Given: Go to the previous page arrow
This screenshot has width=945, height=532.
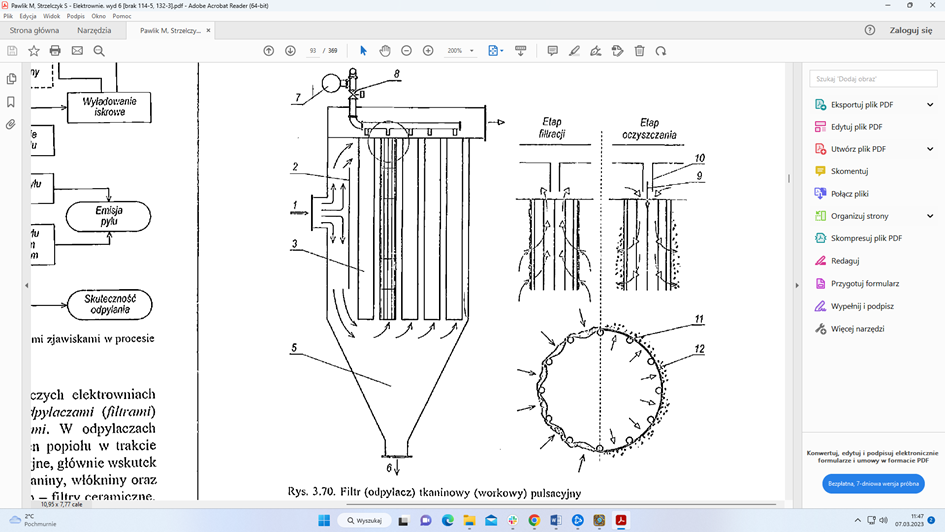Looking at the screenshot, I should (268, 51).
